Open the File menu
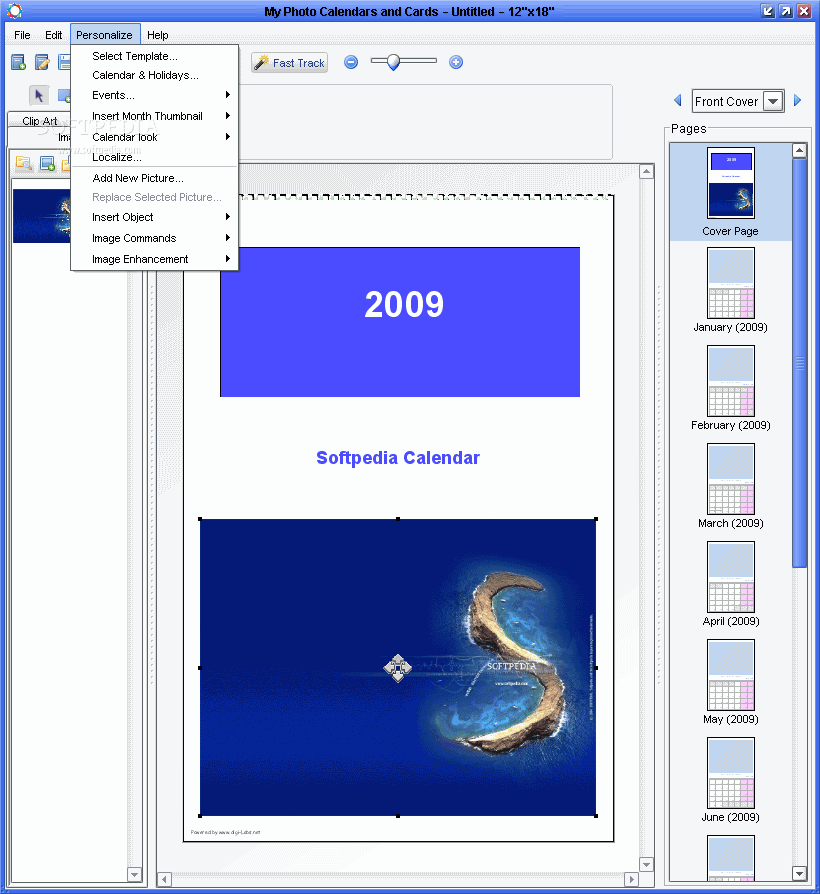820x894 pixels. pos(22,35)
